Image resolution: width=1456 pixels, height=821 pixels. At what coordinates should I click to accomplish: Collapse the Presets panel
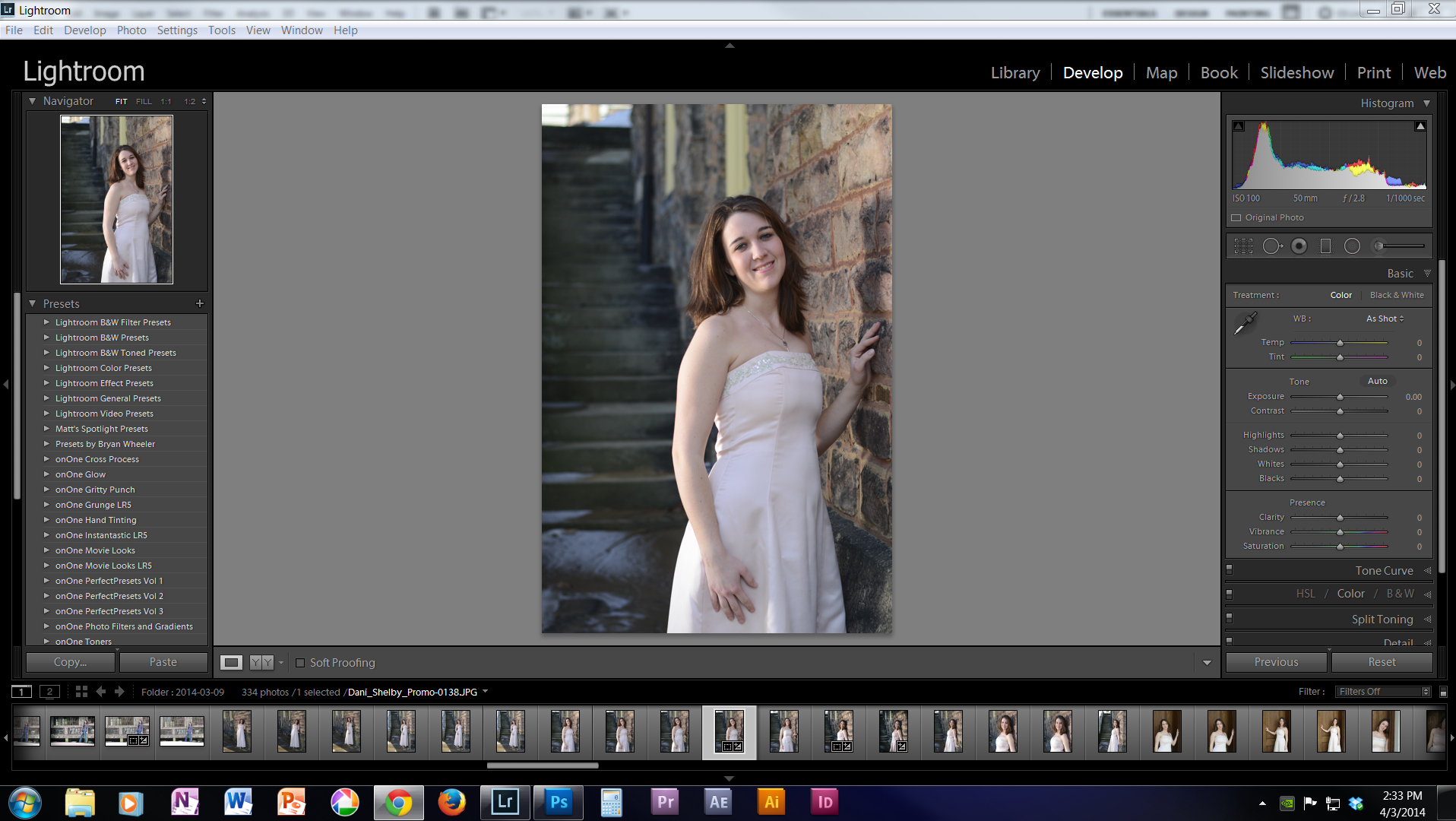[x=33, y=303]
